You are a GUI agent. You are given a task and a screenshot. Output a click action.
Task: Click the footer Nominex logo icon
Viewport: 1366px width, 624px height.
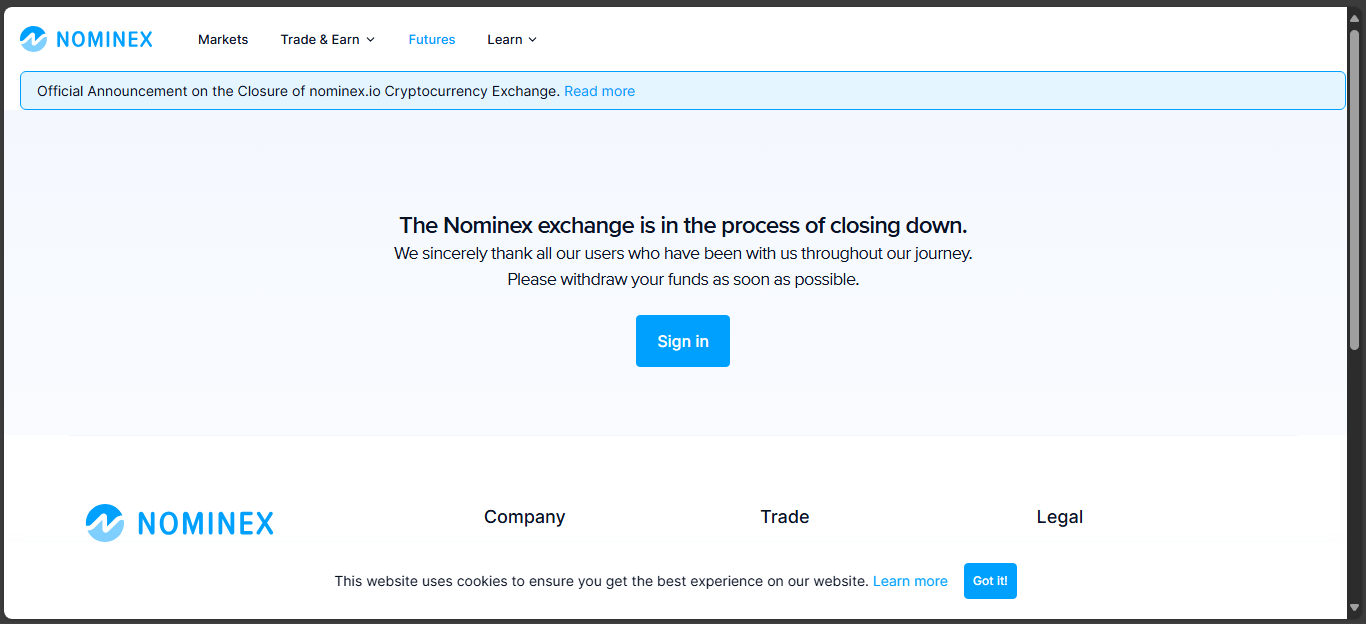[x=104, y=523]
